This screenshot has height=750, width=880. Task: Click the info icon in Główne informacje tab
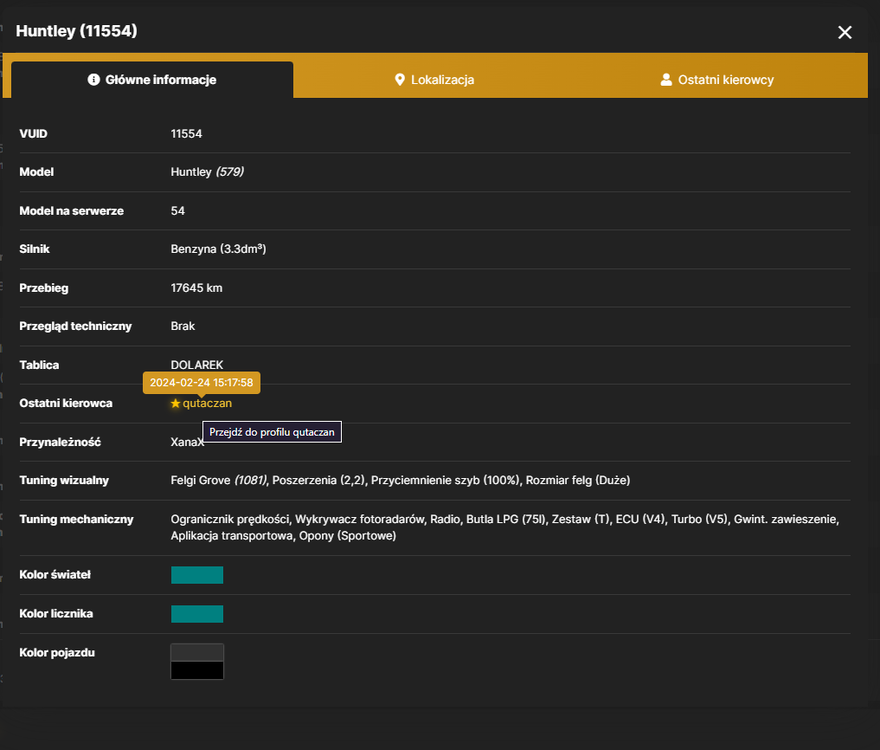(x=94, y=80)
